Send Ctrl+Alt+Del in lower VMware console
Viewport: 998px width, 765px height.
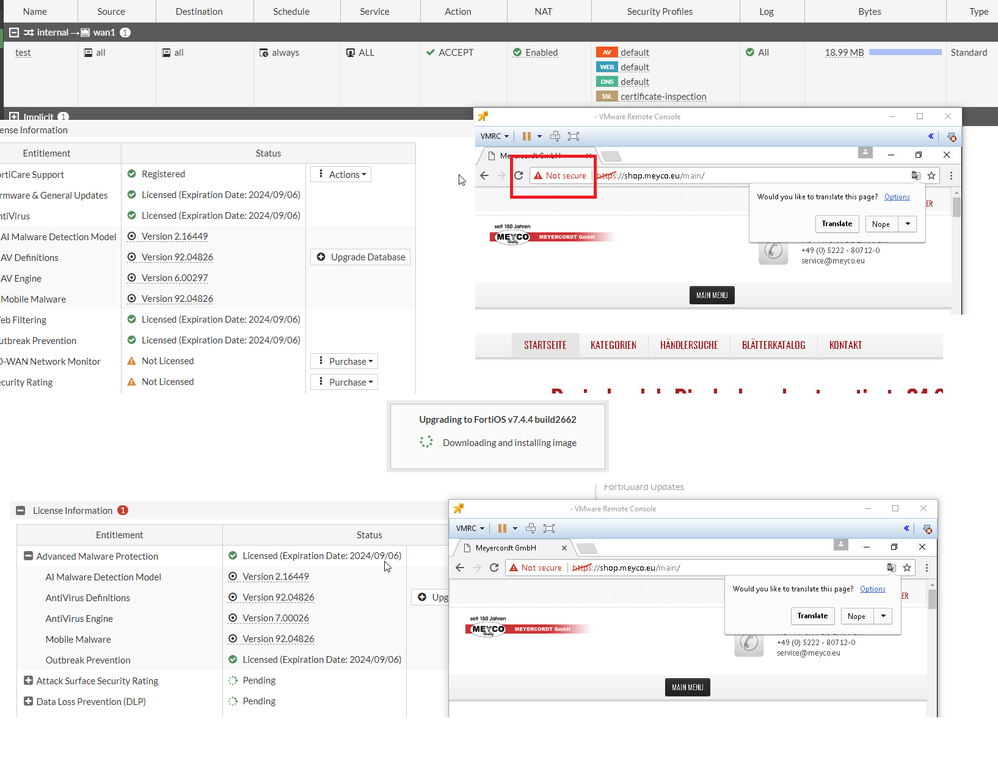[531, 528]
